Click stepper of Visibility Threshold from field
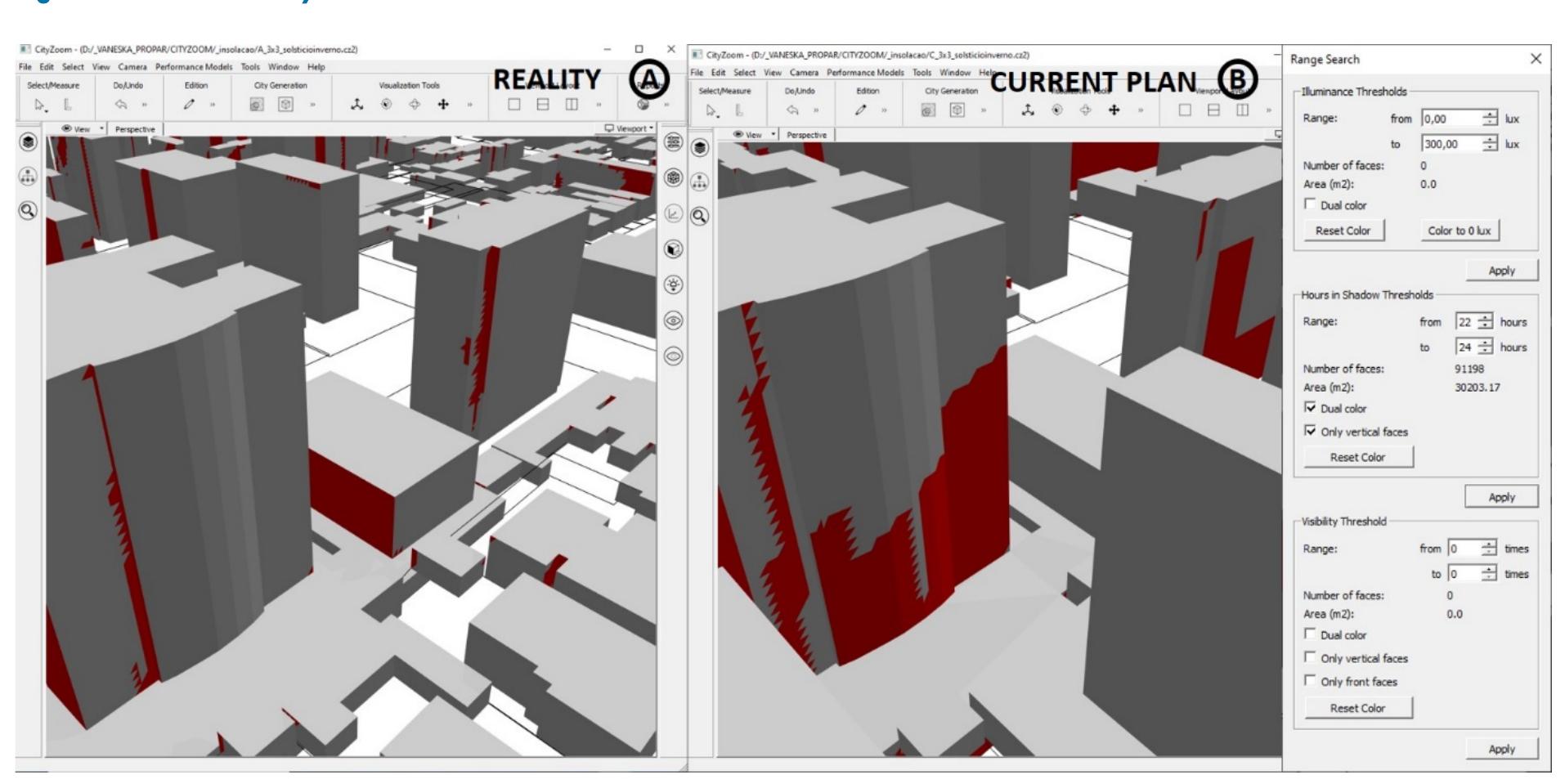 [1489, 549]
